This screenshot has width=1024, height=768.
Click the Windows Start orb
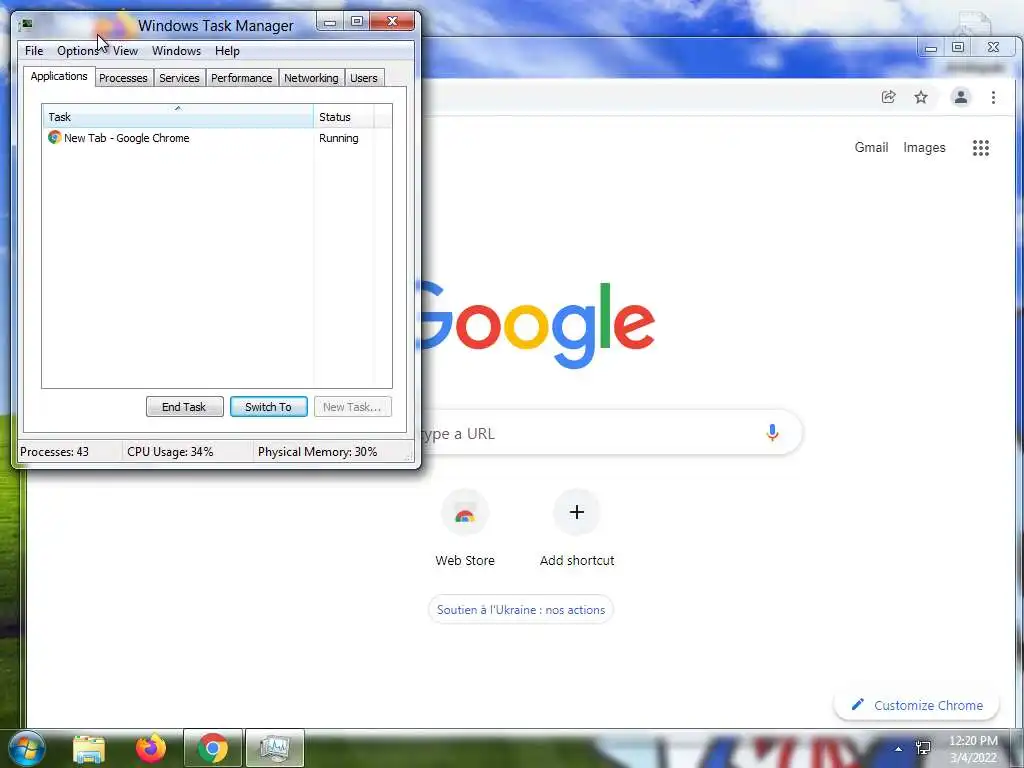tap(27, 748)
